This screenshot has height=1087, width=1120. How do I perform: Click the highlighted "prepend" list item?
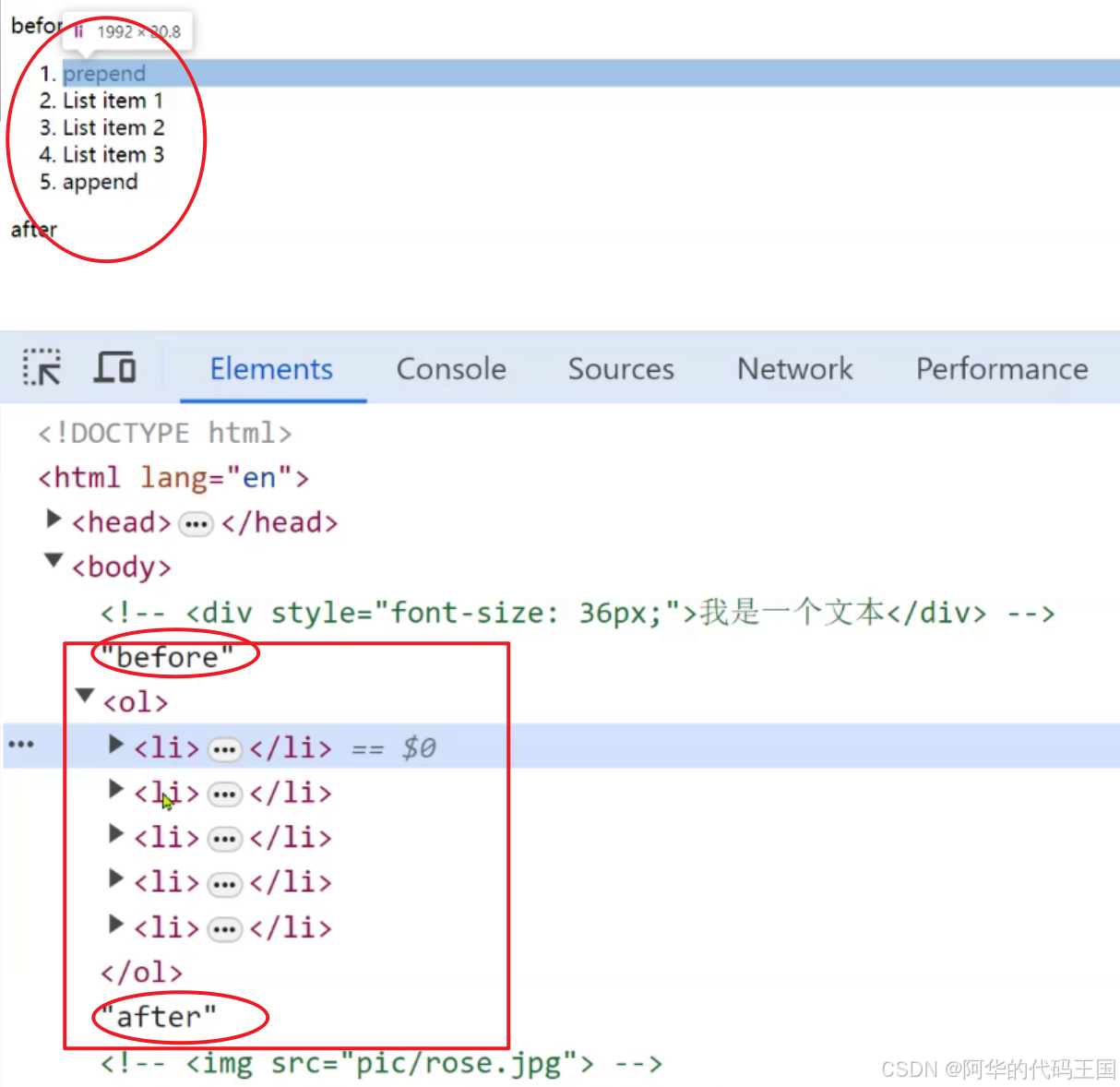click(x=104, y=73)
